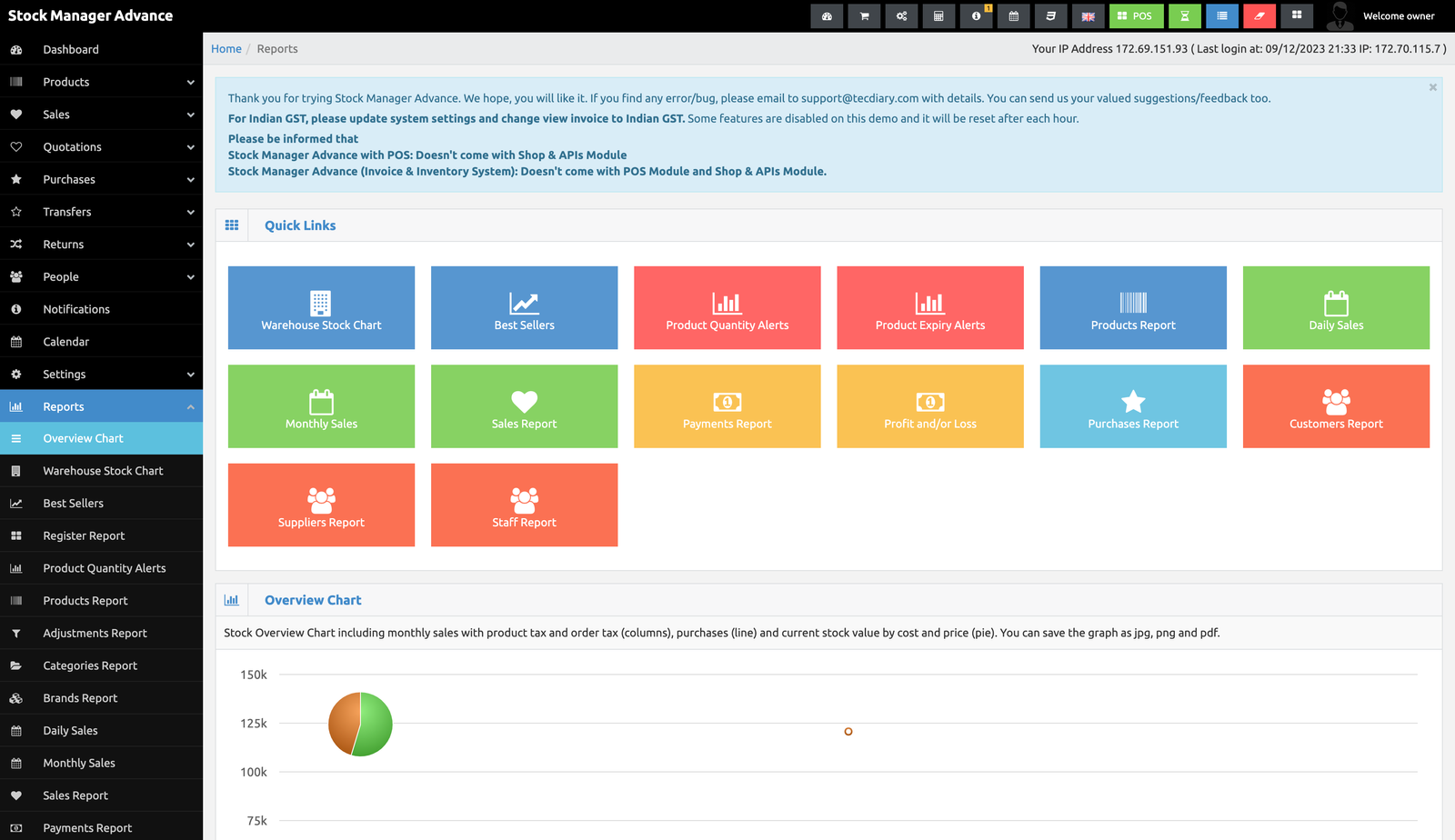1455x840 pixels.
Task: Click the Quick Links grid icon
Action: [232, 225]
